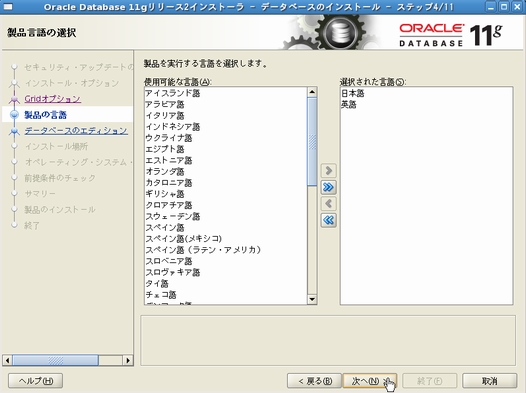Select the current 製品の言語 step
526x393 pixels.
pyautogui.click(x=46, y=115)
